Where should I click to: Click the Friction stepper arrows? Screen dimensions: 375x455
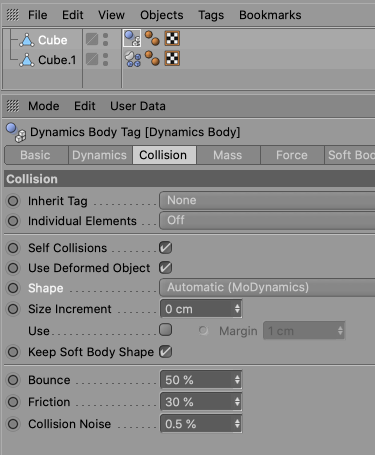click(237, 402)
